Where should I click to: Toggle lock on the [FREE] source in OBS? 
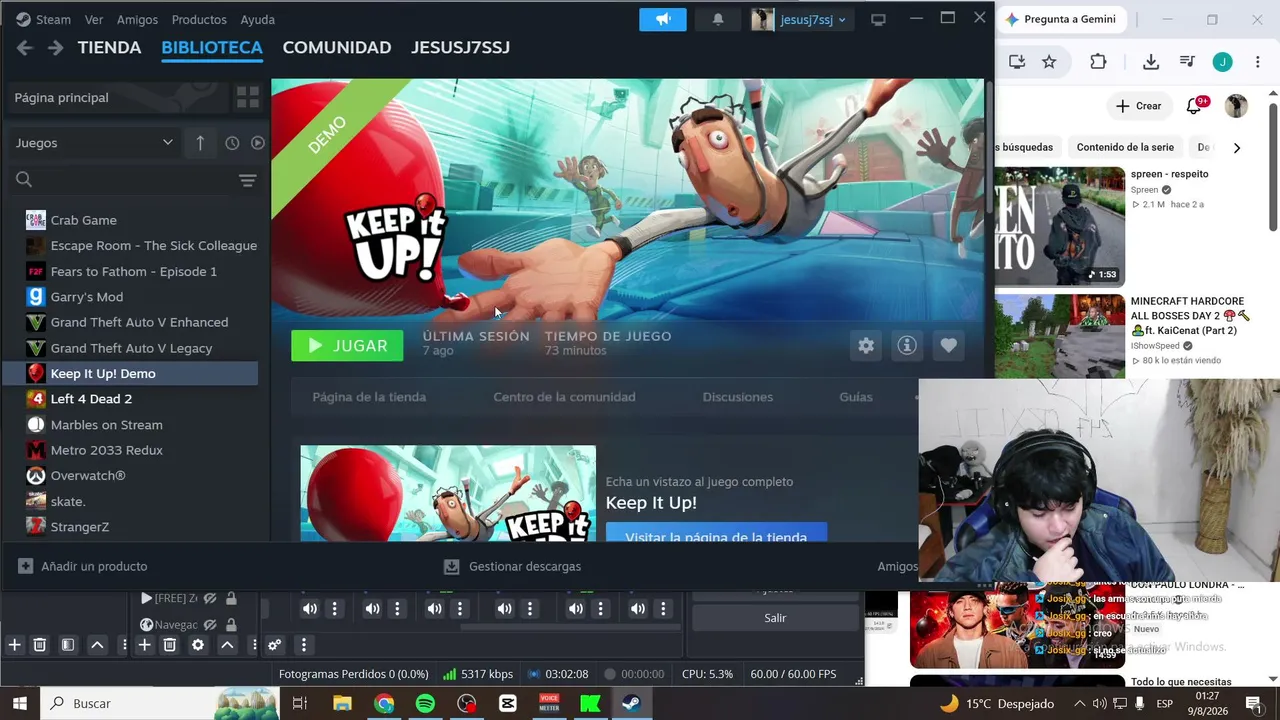click(x=231, y=598)
